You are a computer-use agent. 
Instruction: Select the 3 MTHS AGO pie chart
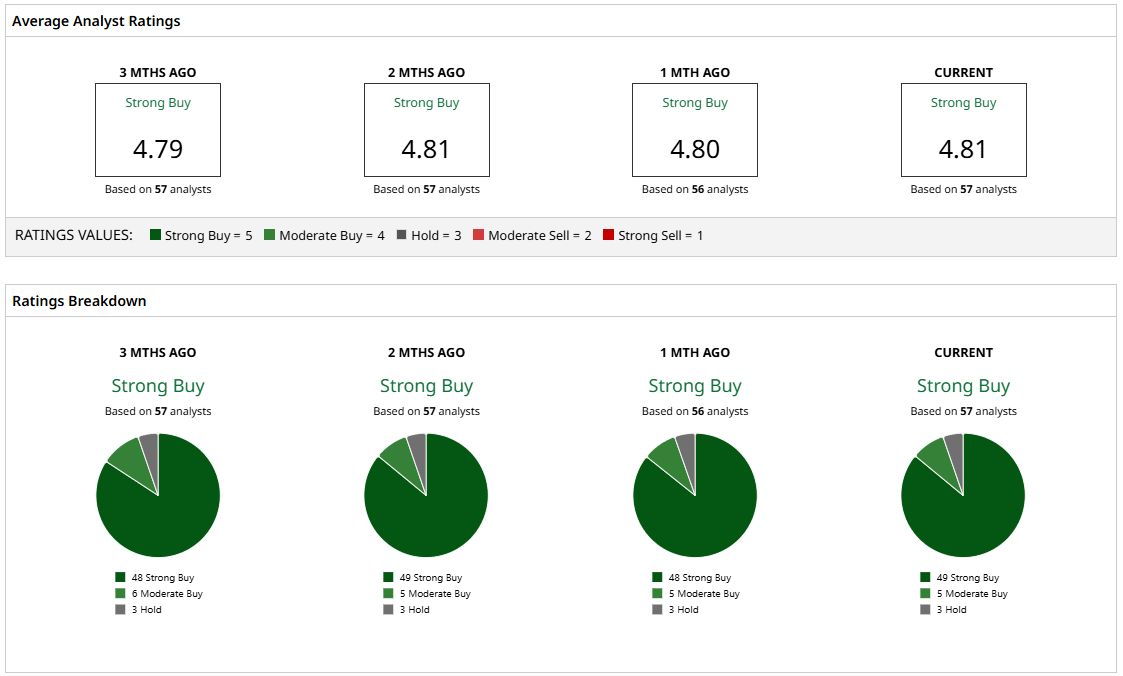pyautogui.click(x=158, y=495)
